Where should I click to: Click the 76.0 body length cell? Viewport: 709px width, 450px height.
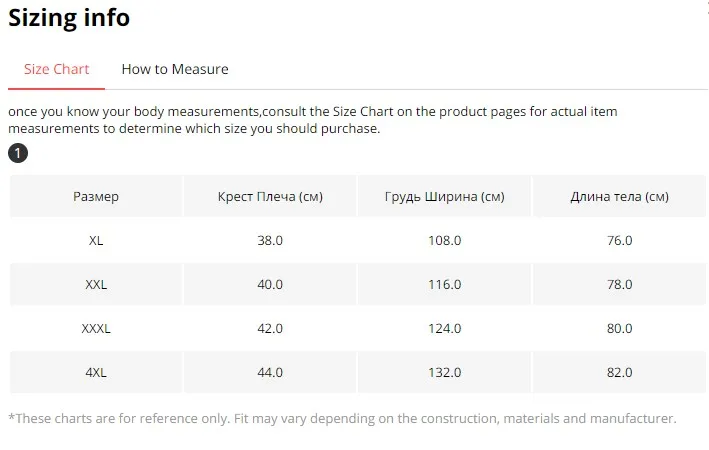point(619,240)
